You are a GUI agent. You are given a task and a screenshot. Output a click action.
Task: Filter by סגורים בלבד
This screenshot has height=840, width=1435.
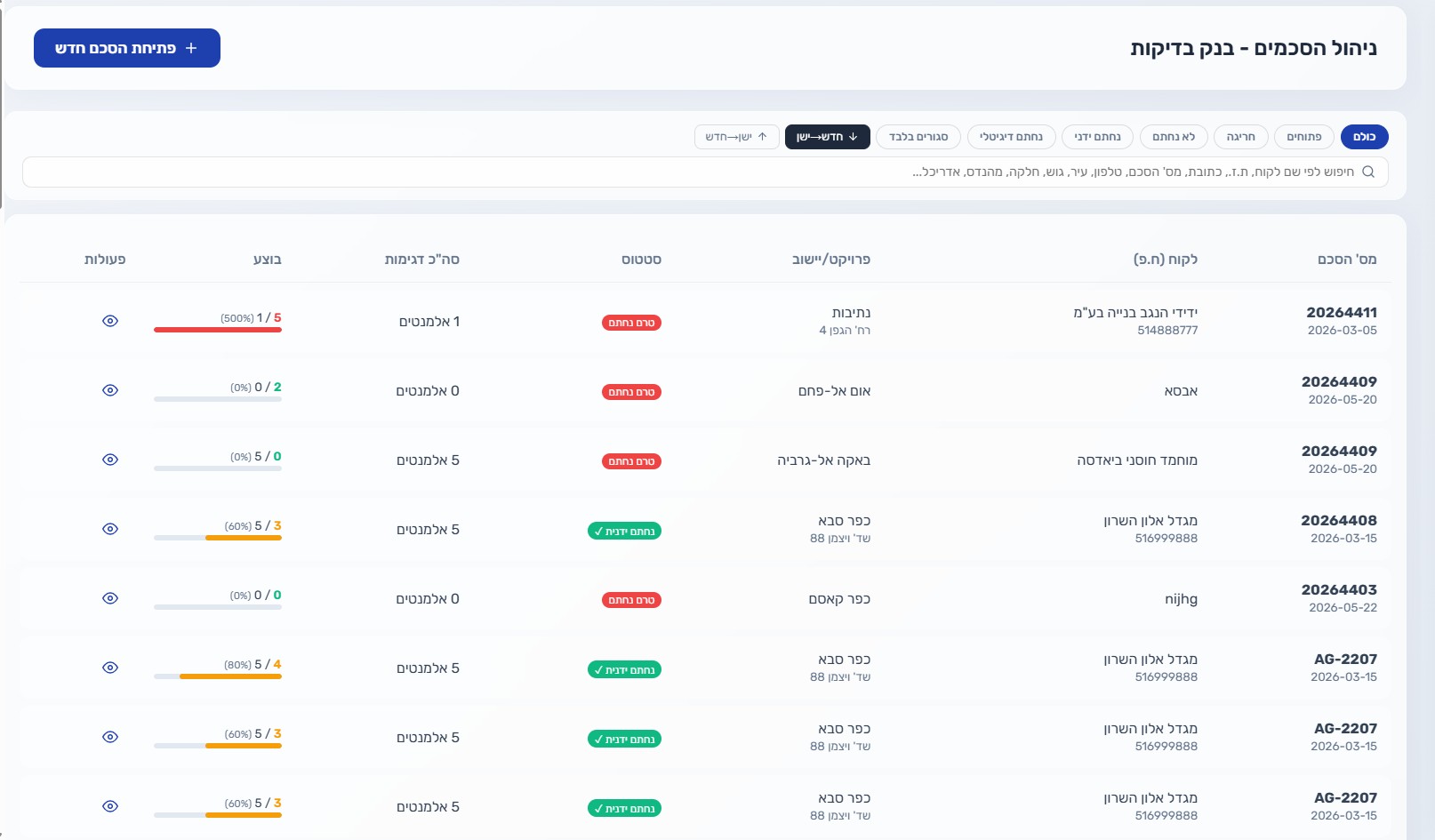[918, 137]
